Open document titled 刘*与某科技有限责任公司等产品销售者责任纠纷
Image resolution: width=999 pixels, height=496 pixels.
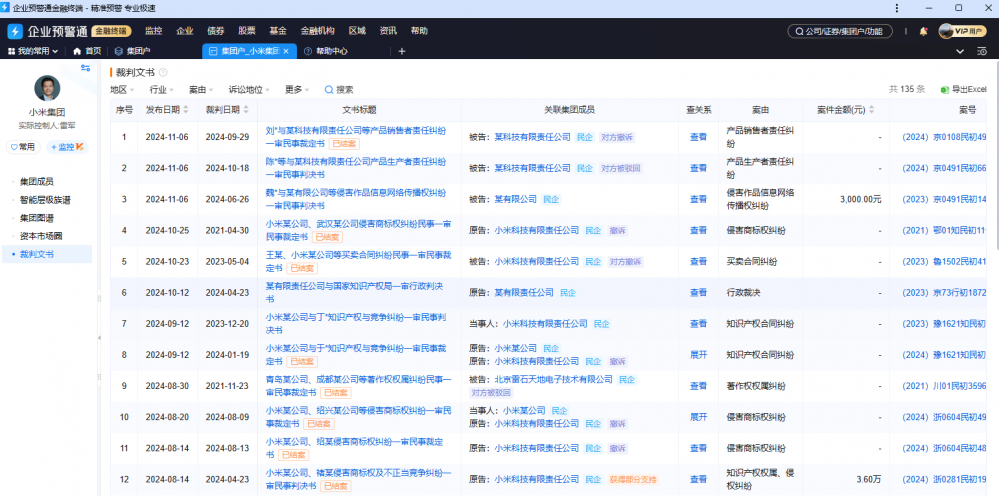[356, 136]
